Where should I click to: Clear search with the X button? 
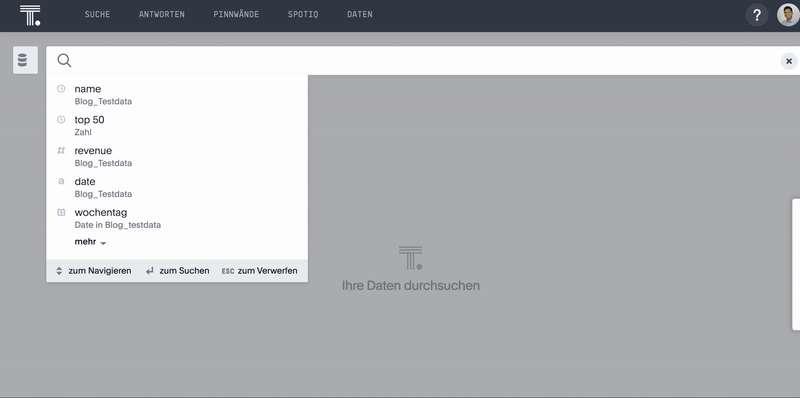[789, 61]
